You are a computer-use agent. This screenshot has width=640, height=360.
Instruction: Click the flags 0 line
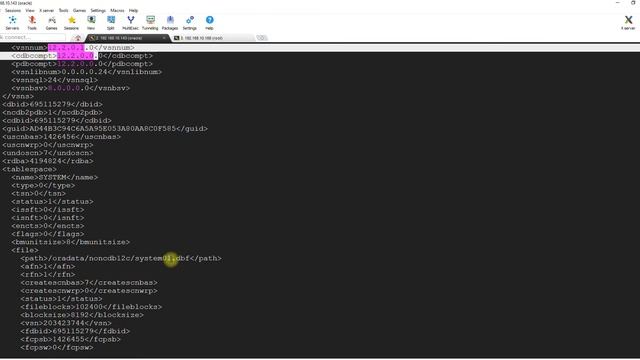[48, 234]
